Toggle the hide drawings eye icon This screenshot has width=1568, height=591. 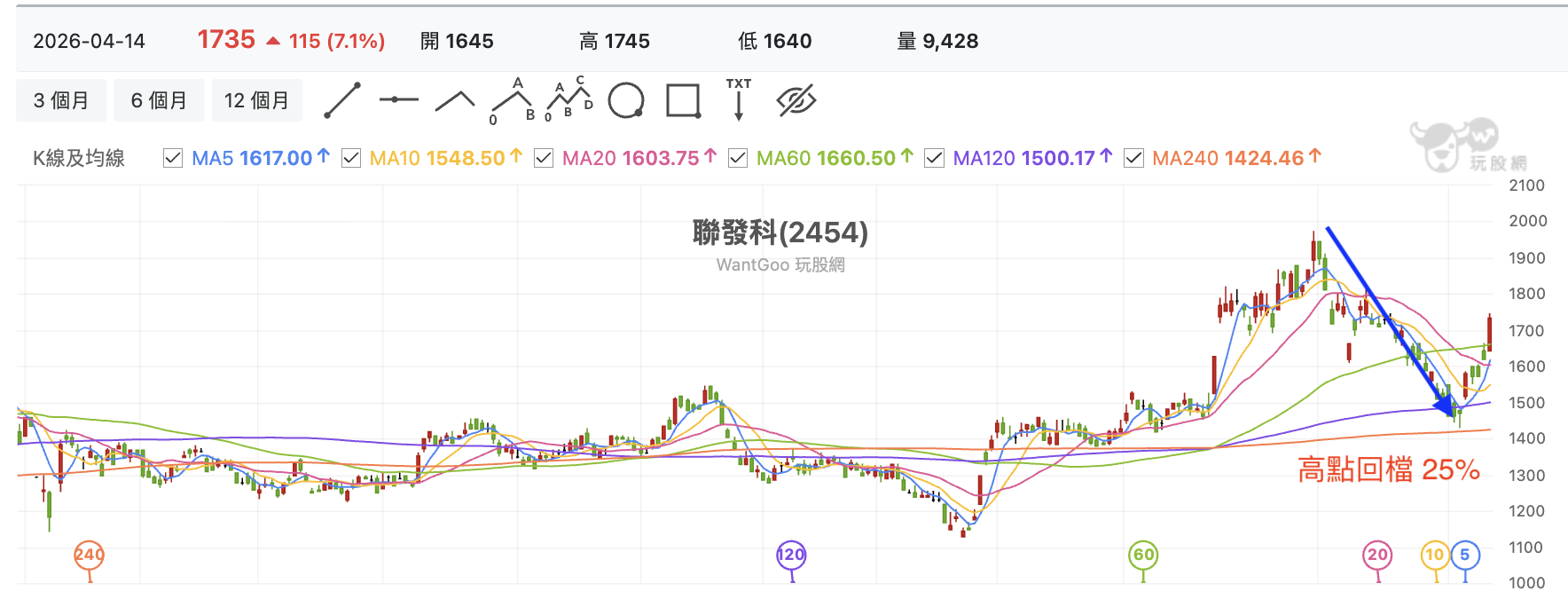pyautogui.click(x=796, y=100)
